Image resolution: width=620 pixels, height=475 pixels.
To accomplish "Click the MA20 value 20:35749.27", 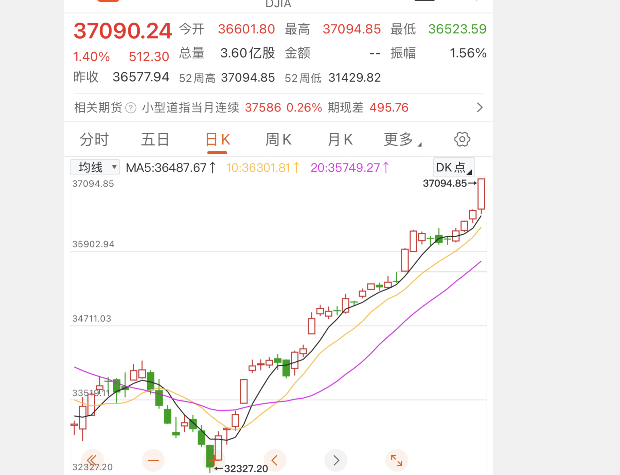I will tap(350, 168).
